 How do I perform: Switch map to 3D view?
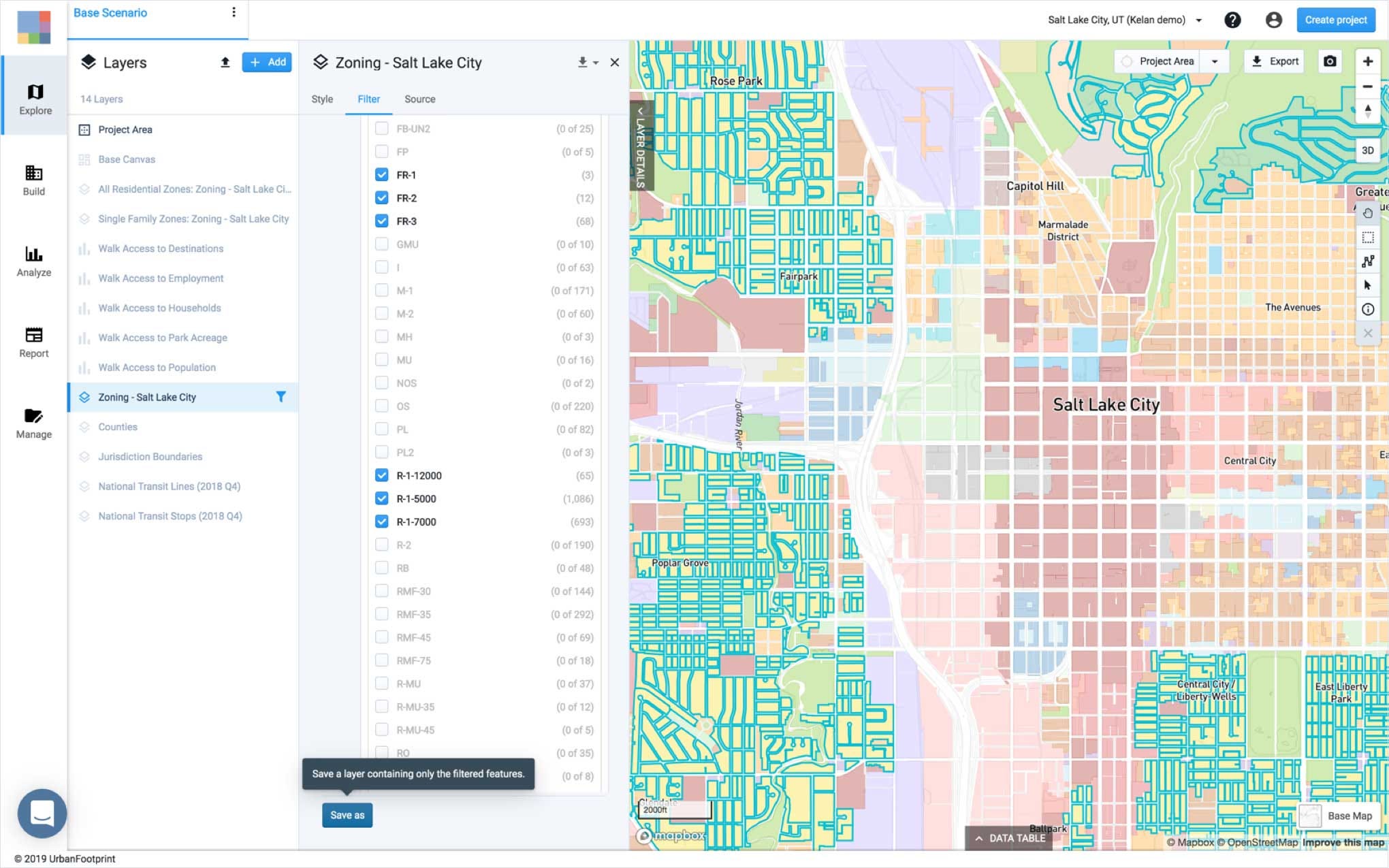(x=1367, y=150)
